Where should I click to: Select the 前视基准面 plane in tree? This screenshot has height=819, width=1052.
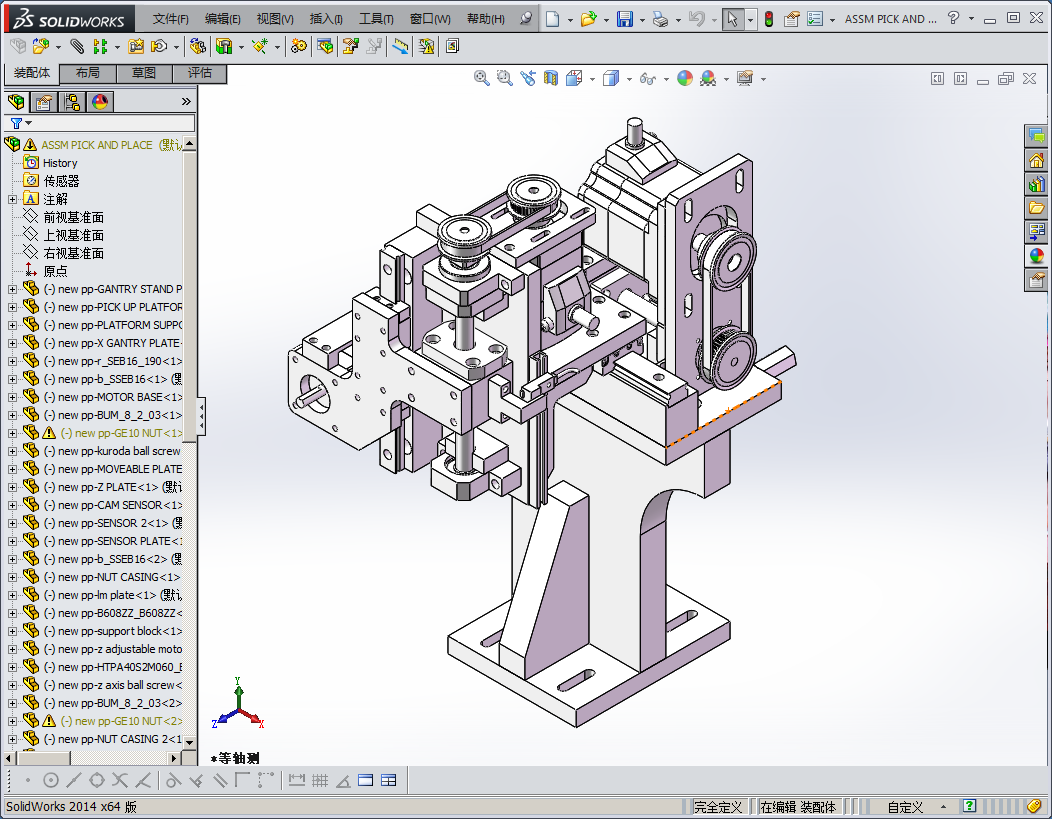coord(73,217)
